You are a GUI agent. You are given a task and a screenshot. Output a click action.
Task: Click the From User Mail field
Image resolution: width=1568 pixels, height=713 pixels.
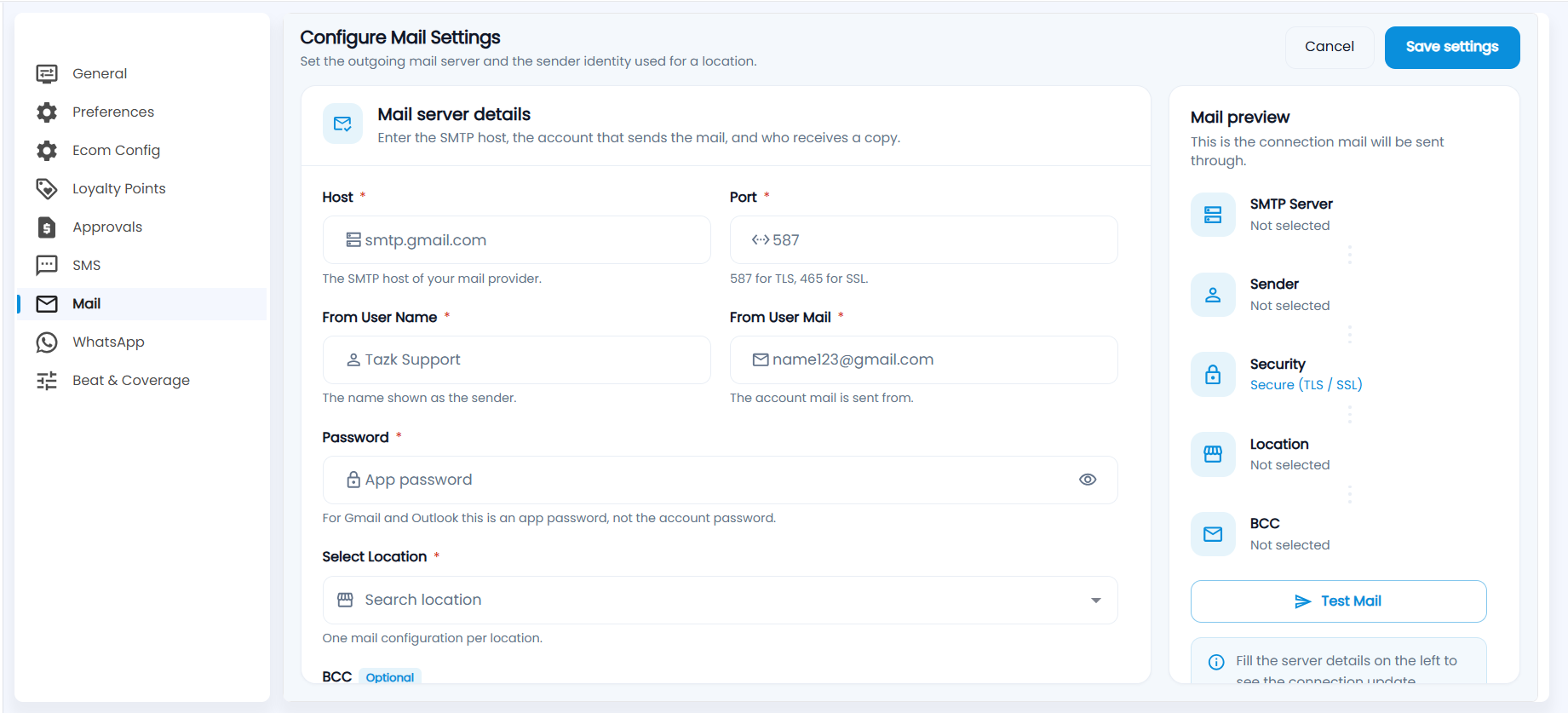923,359
